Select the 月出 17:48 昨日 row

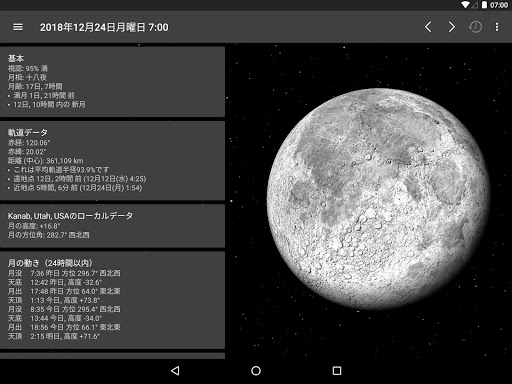[64, 291]
